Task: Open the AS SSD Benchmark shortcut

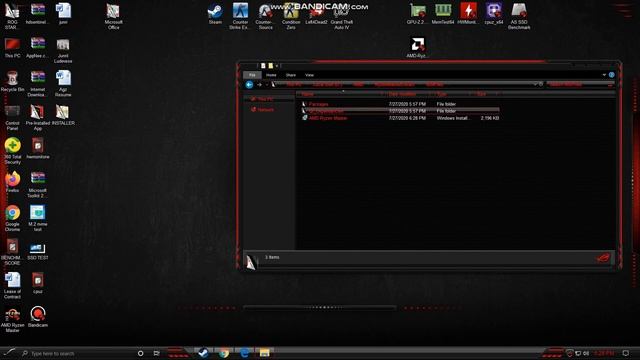Action: (519, 16)
